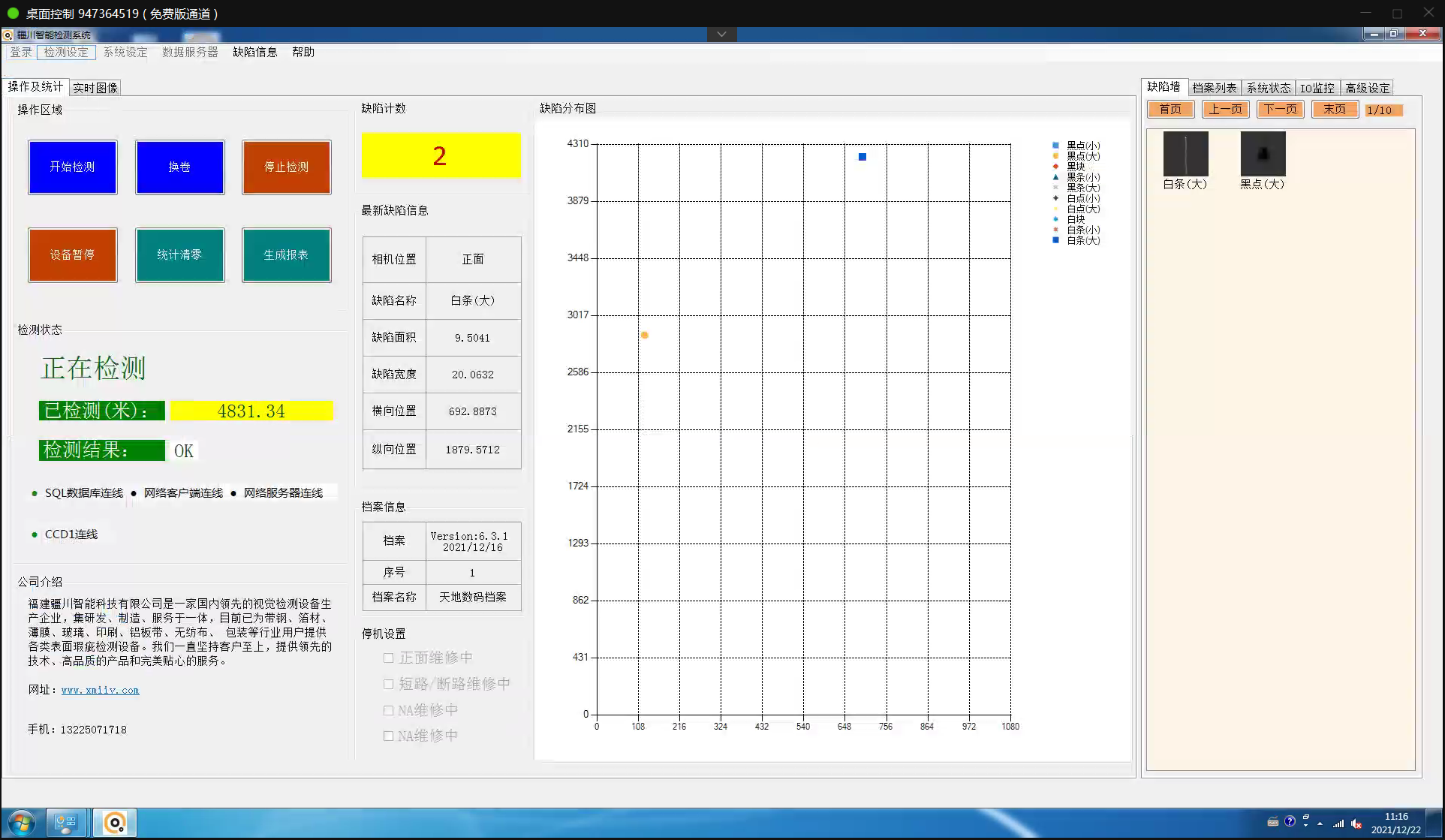Open the 检测设定 menu
This screenshot has width=1445, height=840.
pyautogui.click(x=66, y=52)
